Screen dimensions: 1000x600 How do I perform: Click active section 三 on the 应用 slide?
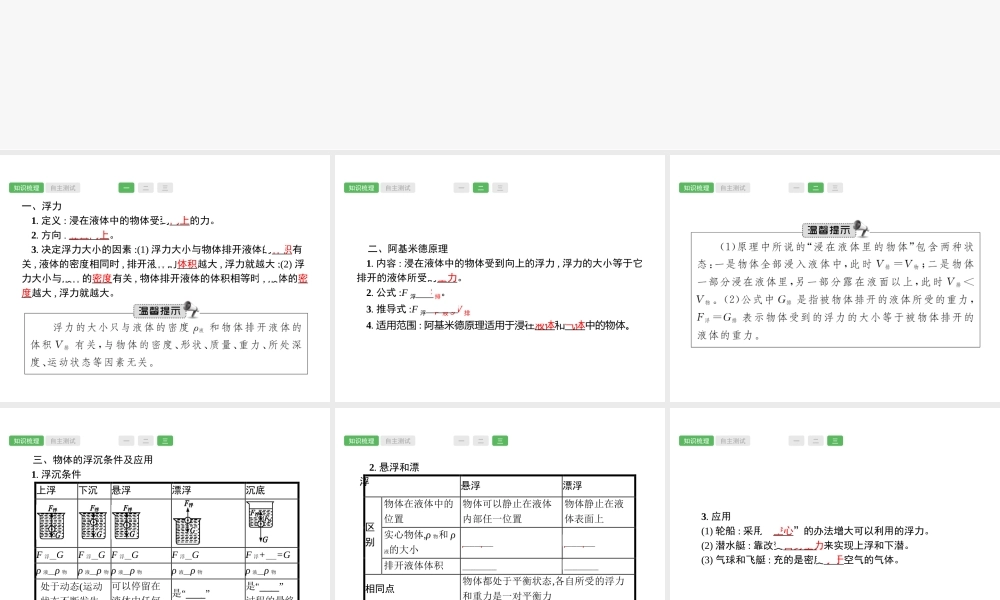835,441
